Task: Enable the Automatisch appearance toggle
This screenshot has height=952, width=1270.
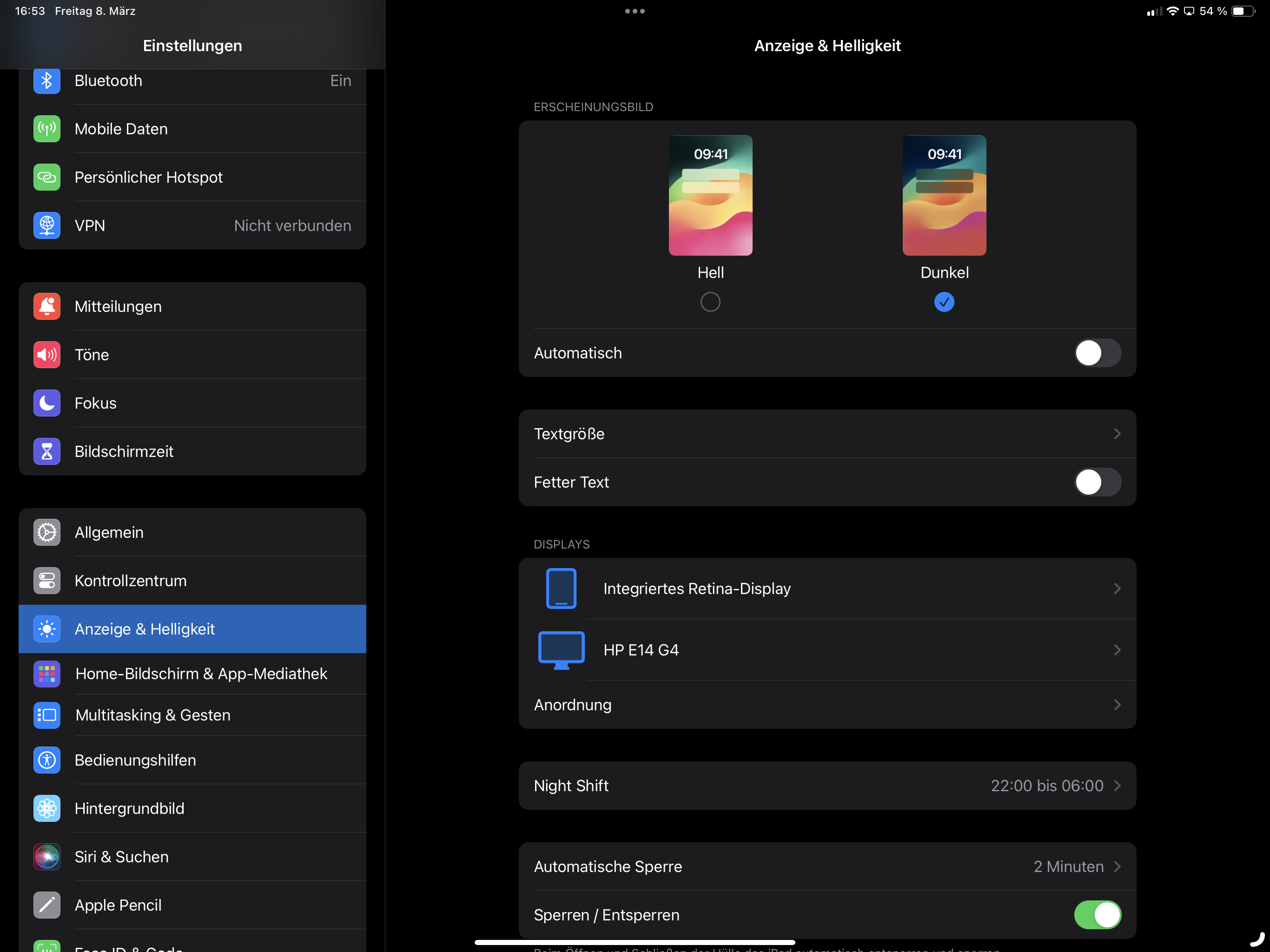Action: [x=1097, y=353]
